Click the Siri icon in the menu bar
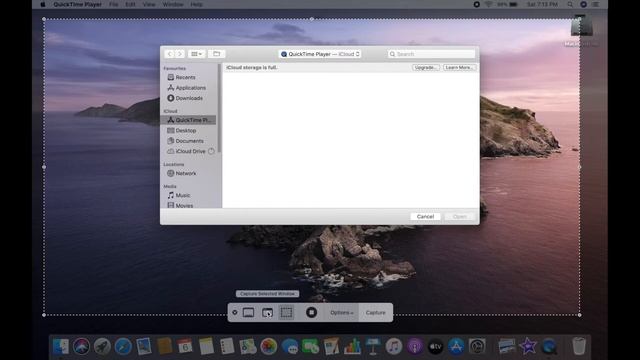The image size is (640, 360). 583,4
